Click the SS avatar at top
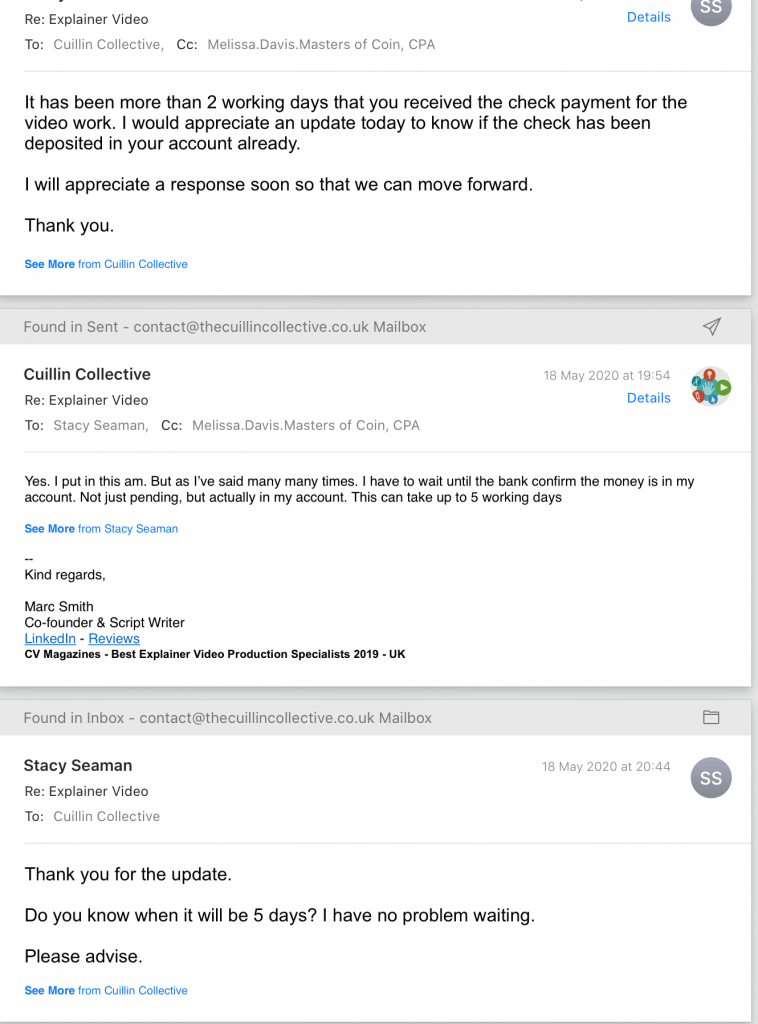Screen dimensions: 758x1024 pyautogui.click(x=711, y=8)
